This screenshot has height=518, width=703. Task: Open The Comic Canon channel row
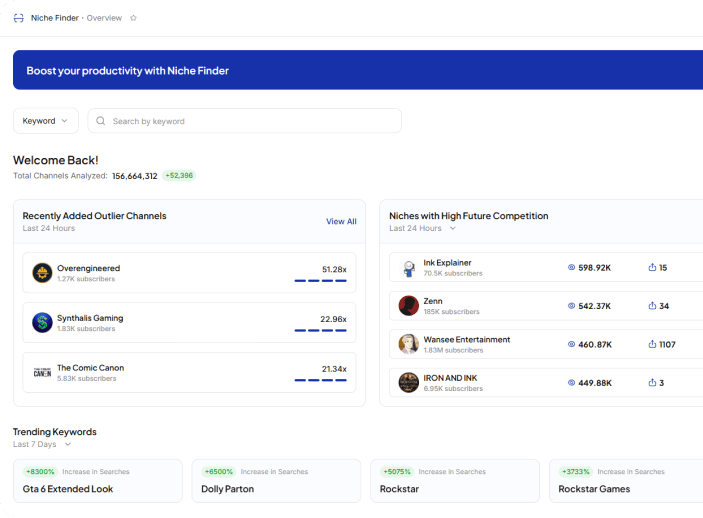tap(189, 372)
